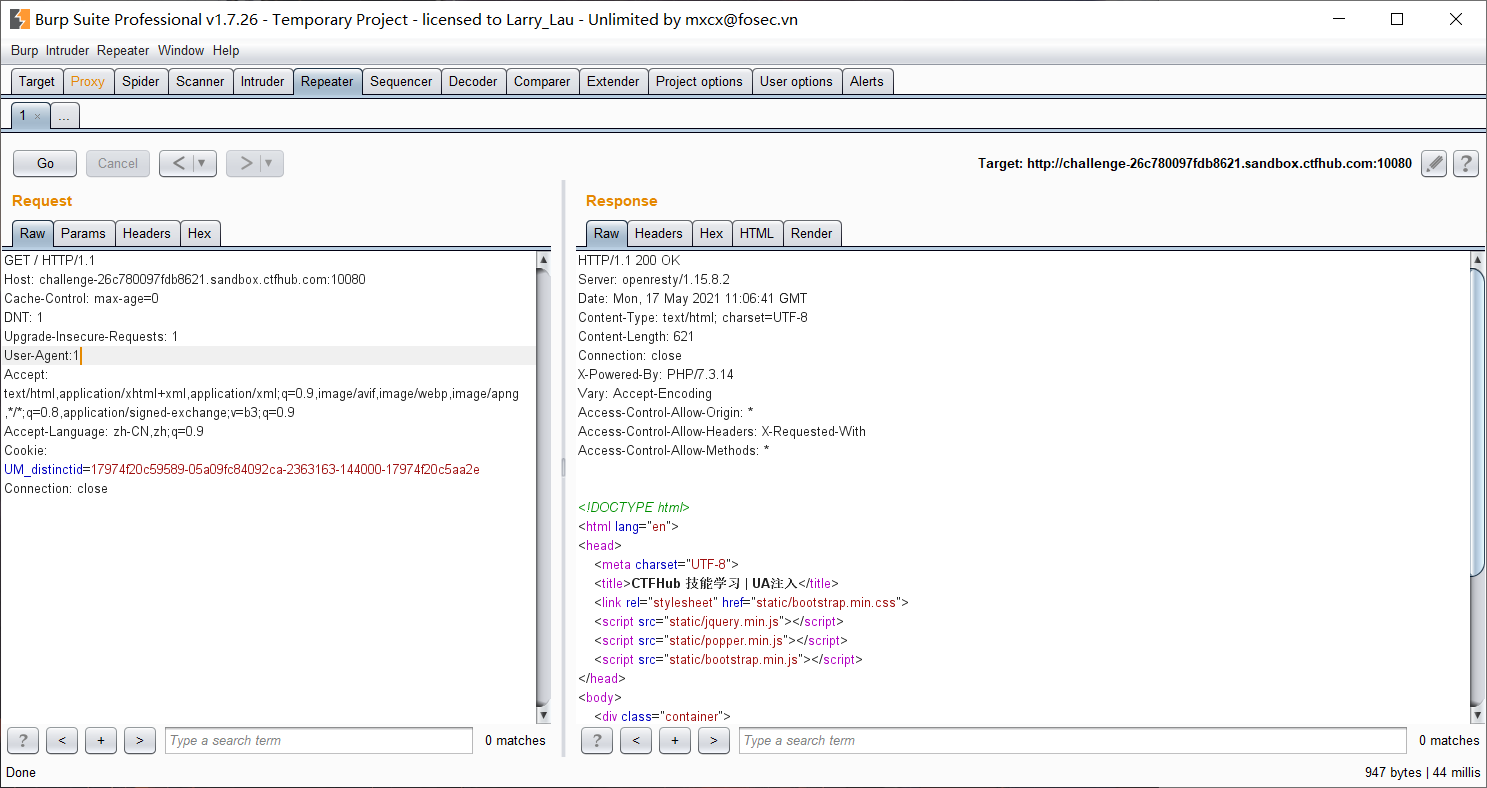
Task: Switch to the Target tab
Action: pyautogui.click(x=37, y=82)
